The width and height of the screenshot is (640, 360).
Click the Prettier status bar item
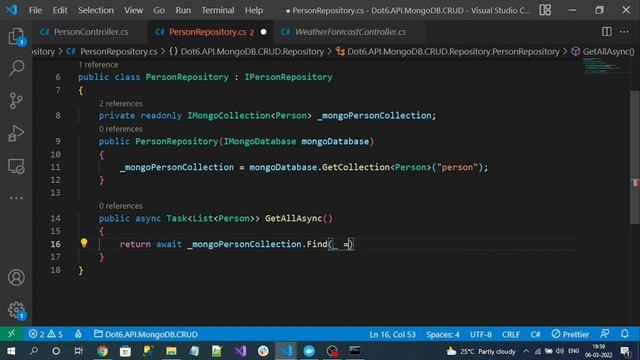[570, 334]
